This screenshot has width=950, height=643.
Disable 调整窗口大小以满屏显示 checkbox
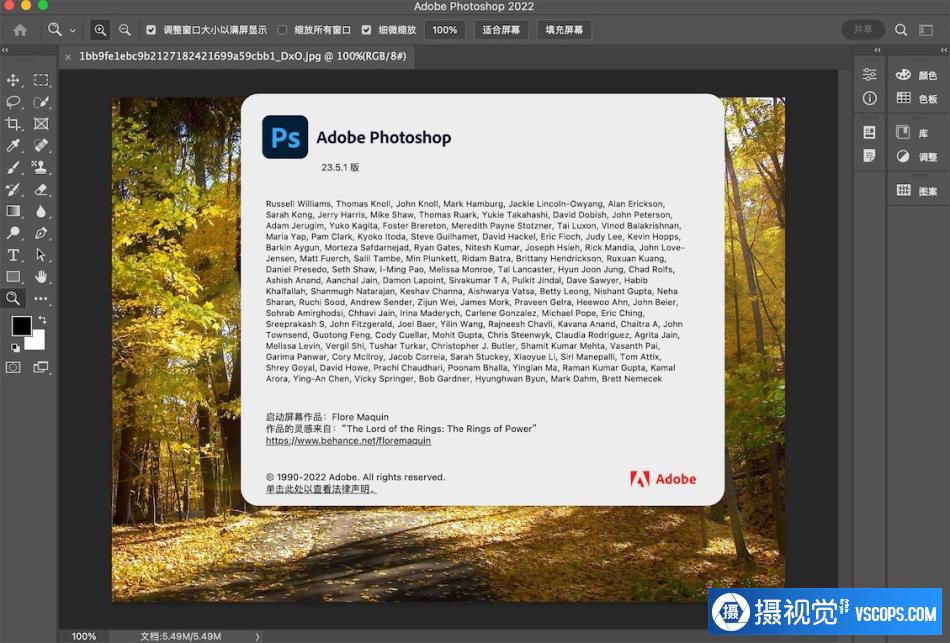(151, 30)
